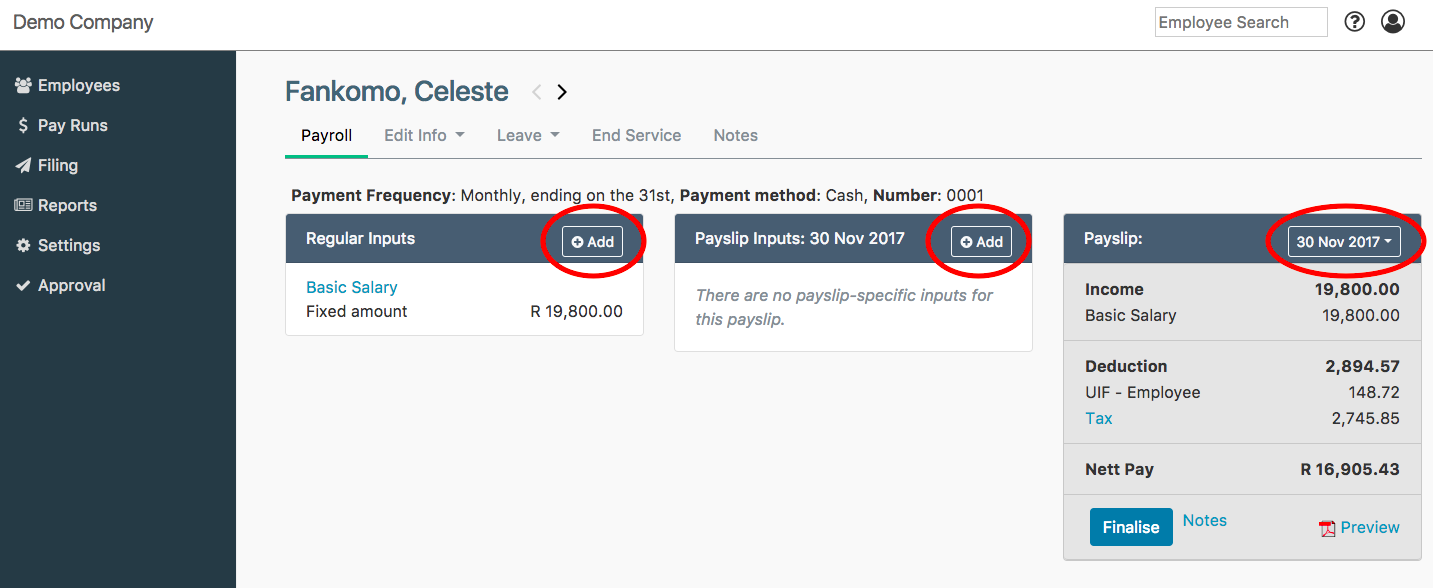
Task: Go to next employee arrow
Action: (x=562, y=92)
